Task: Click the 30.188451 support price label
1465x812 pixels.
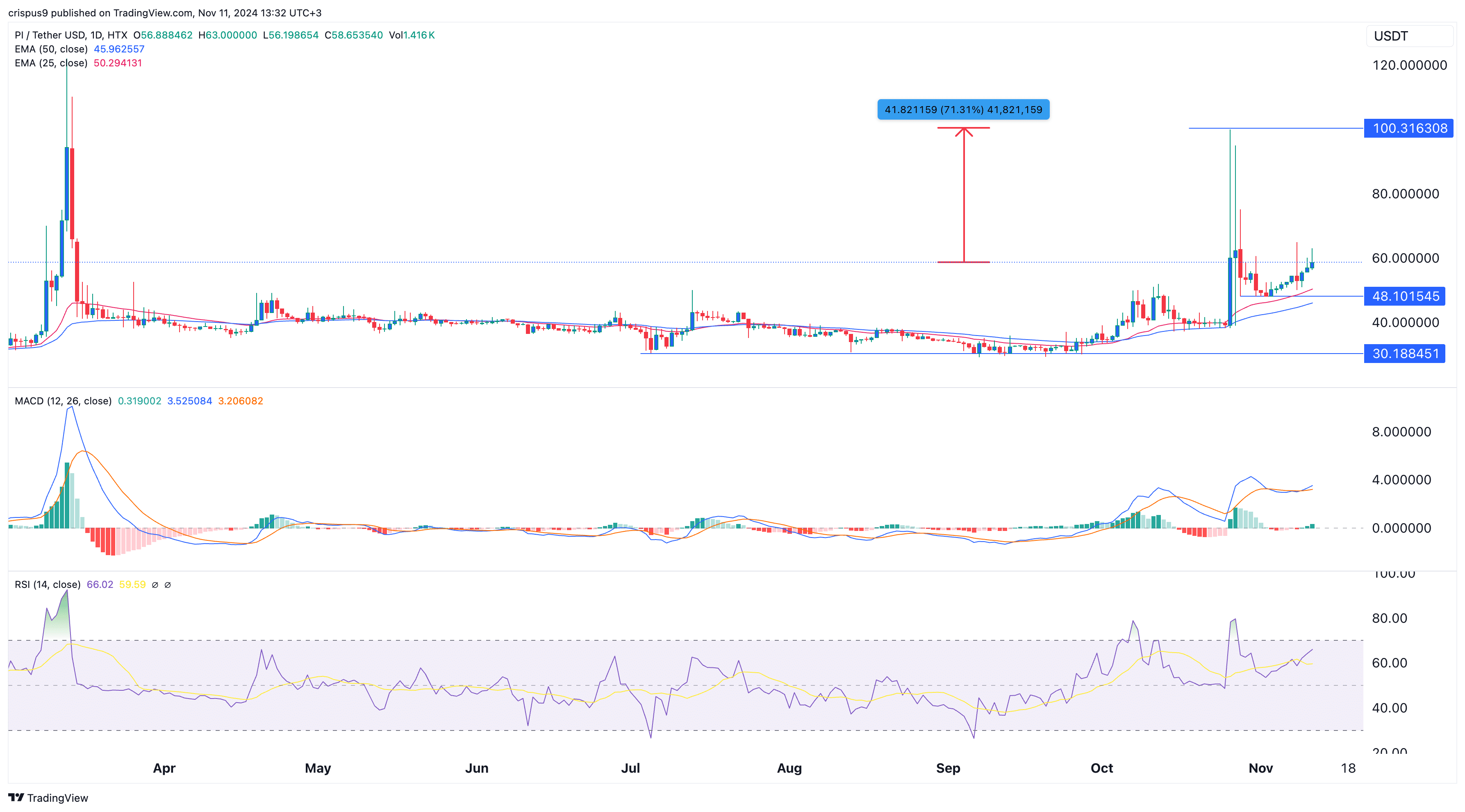Action: [1405, 354]
